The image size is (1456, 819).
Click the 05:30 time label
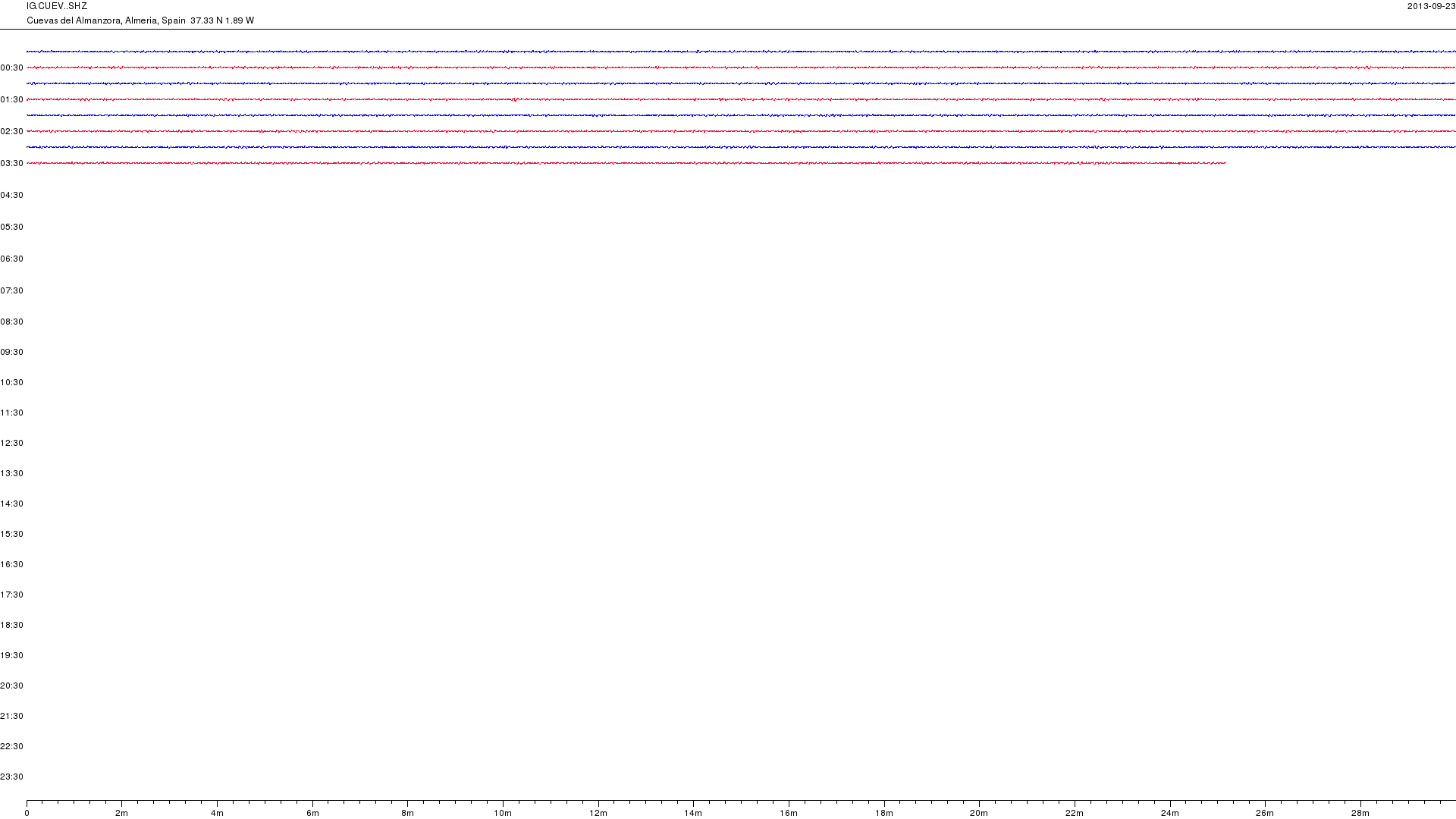point(12,227)
